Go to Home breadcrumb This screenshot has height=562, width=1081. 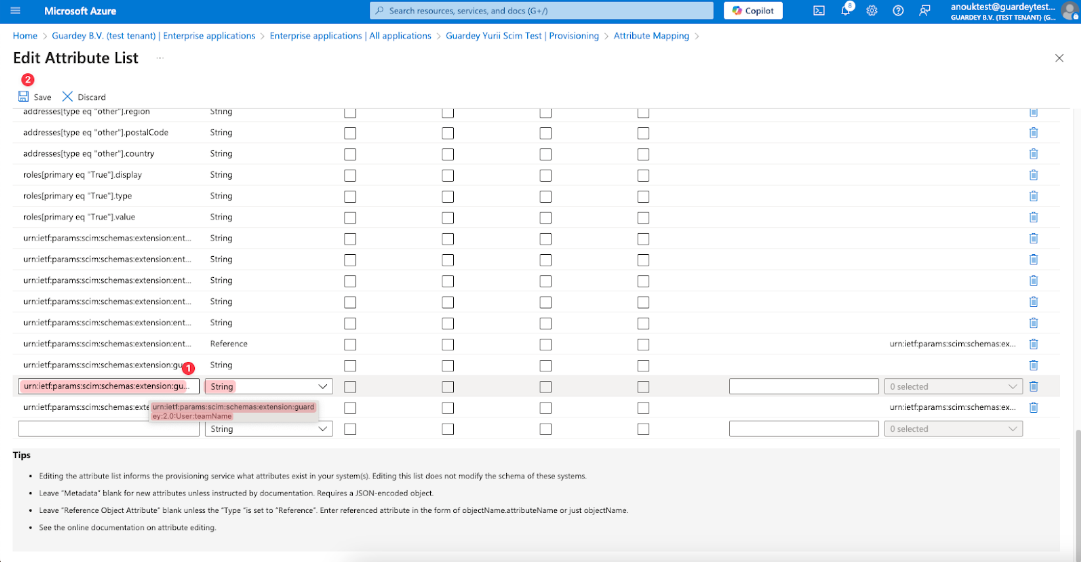click(x=24, y=36)
